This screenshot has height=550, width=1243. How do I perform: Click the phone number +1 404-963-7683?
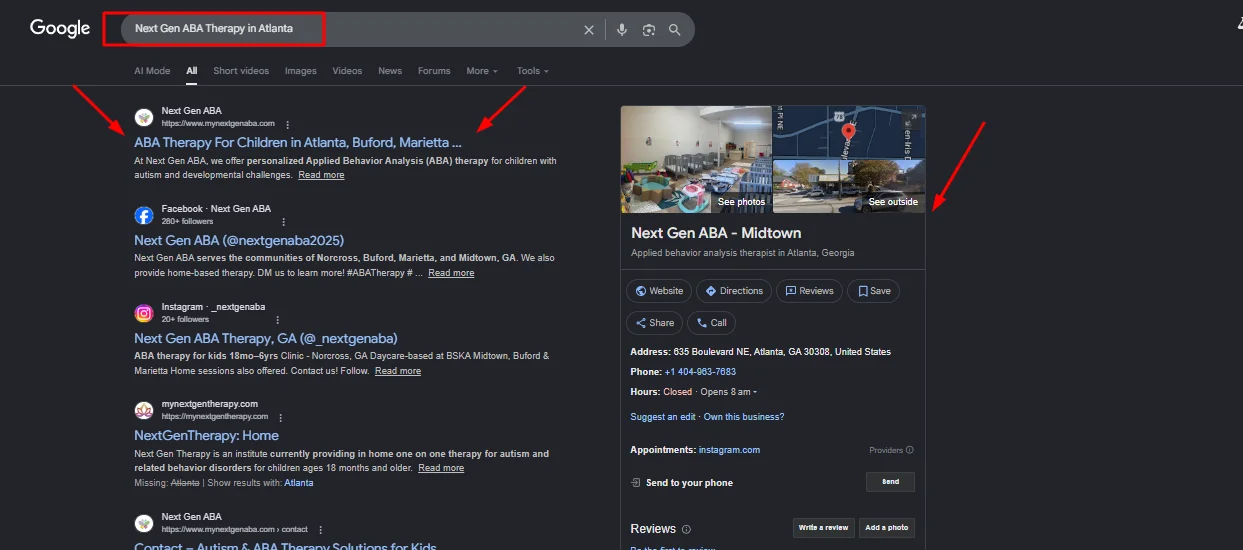click(700, 372)
